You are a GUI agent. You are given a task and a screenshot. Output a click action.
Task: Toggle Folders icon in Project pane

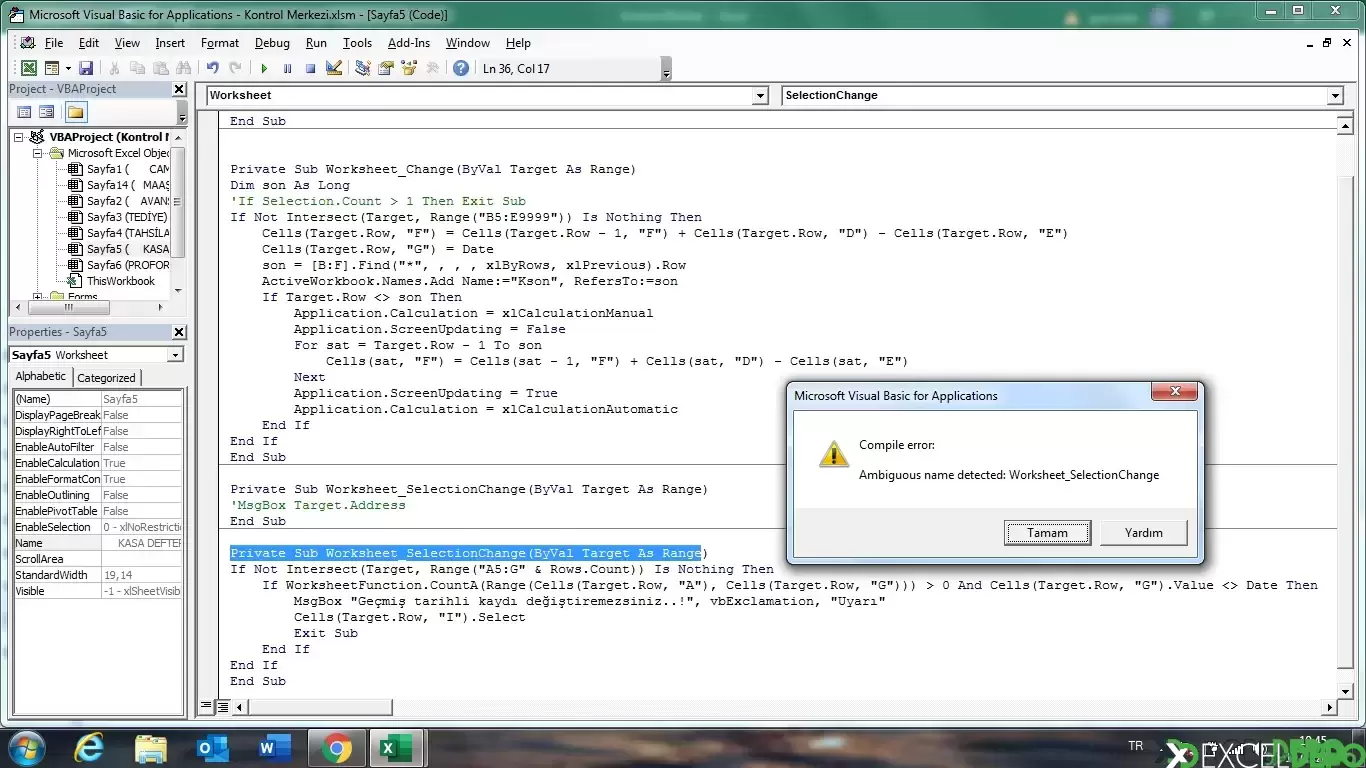pyautogui.click(x=75, y=112)
